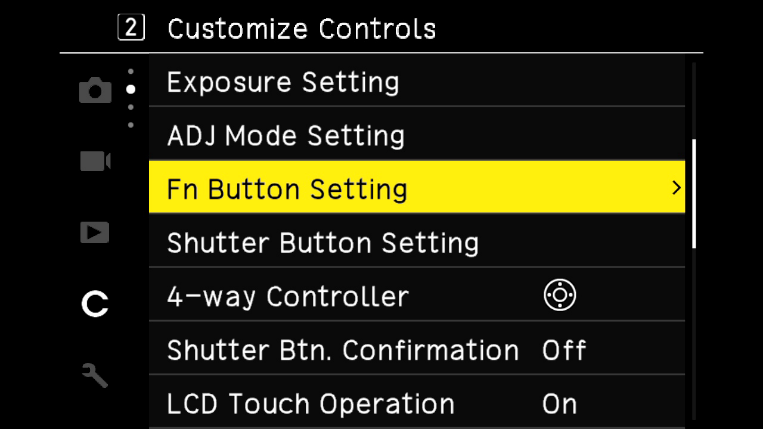
Task: Click the vertical scrollbar thumb
Action: (x=694, y=192)
